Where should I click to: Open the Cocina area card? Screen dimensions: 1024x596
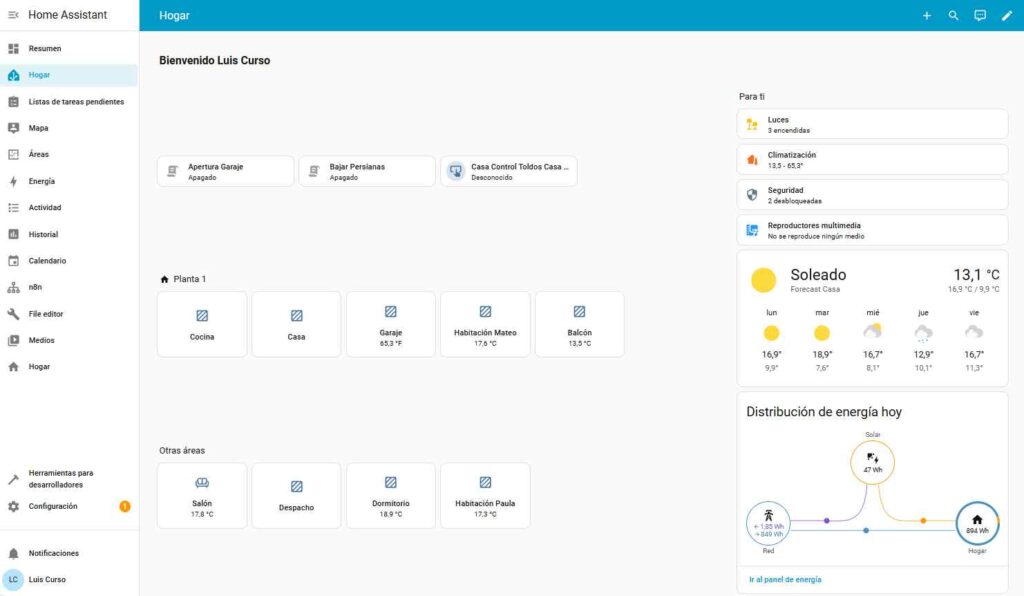point(201,324)
